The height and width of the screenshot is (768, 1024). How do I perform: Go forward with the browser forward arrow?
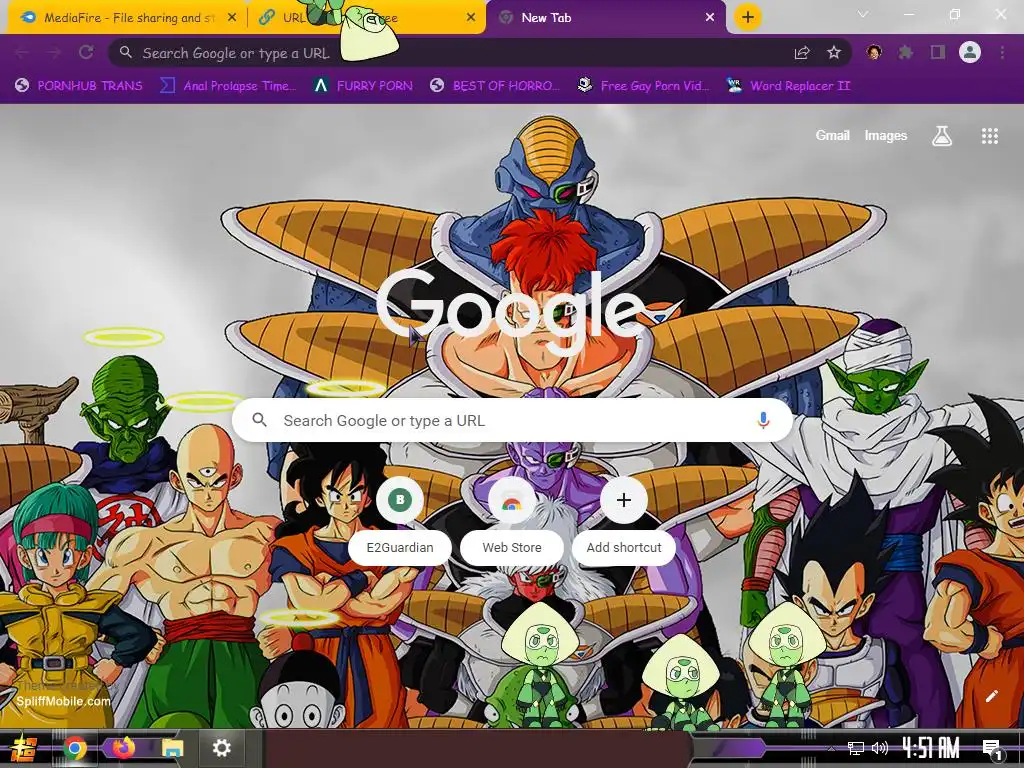(x=54, y=53)
